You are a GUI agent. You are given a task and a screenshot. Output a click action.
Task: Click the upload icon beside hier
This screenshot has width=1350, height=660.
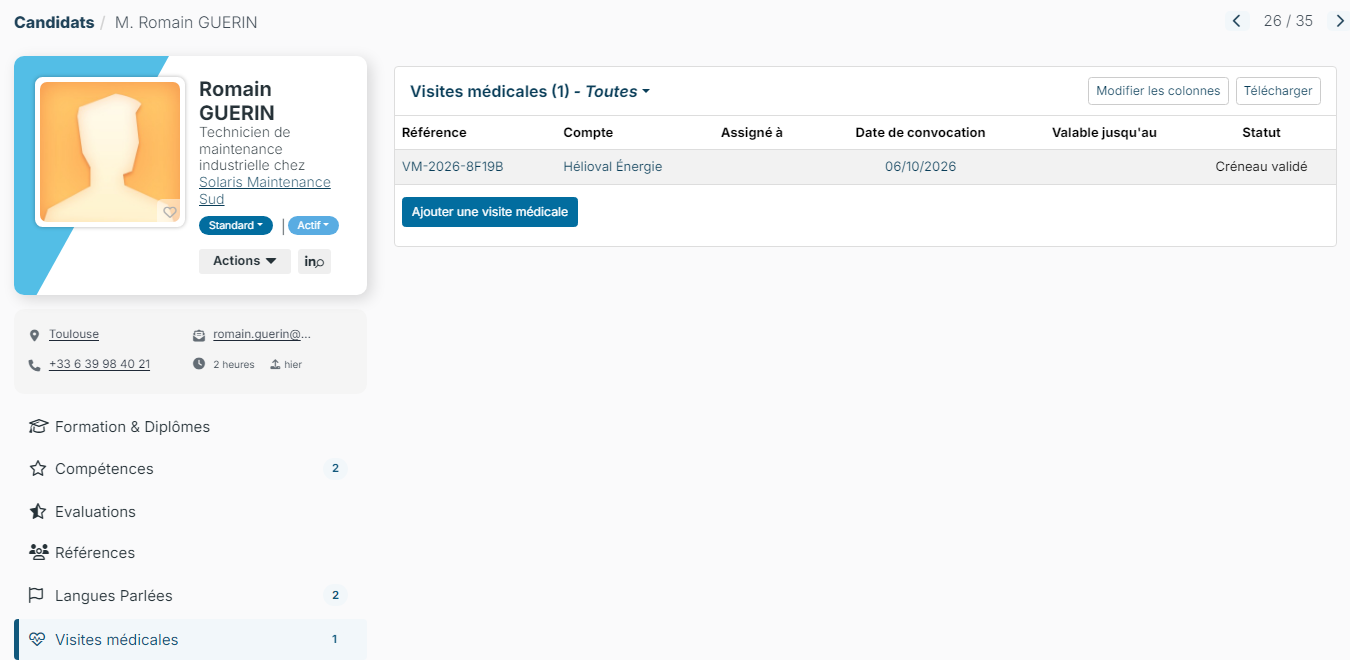[275, 364]
